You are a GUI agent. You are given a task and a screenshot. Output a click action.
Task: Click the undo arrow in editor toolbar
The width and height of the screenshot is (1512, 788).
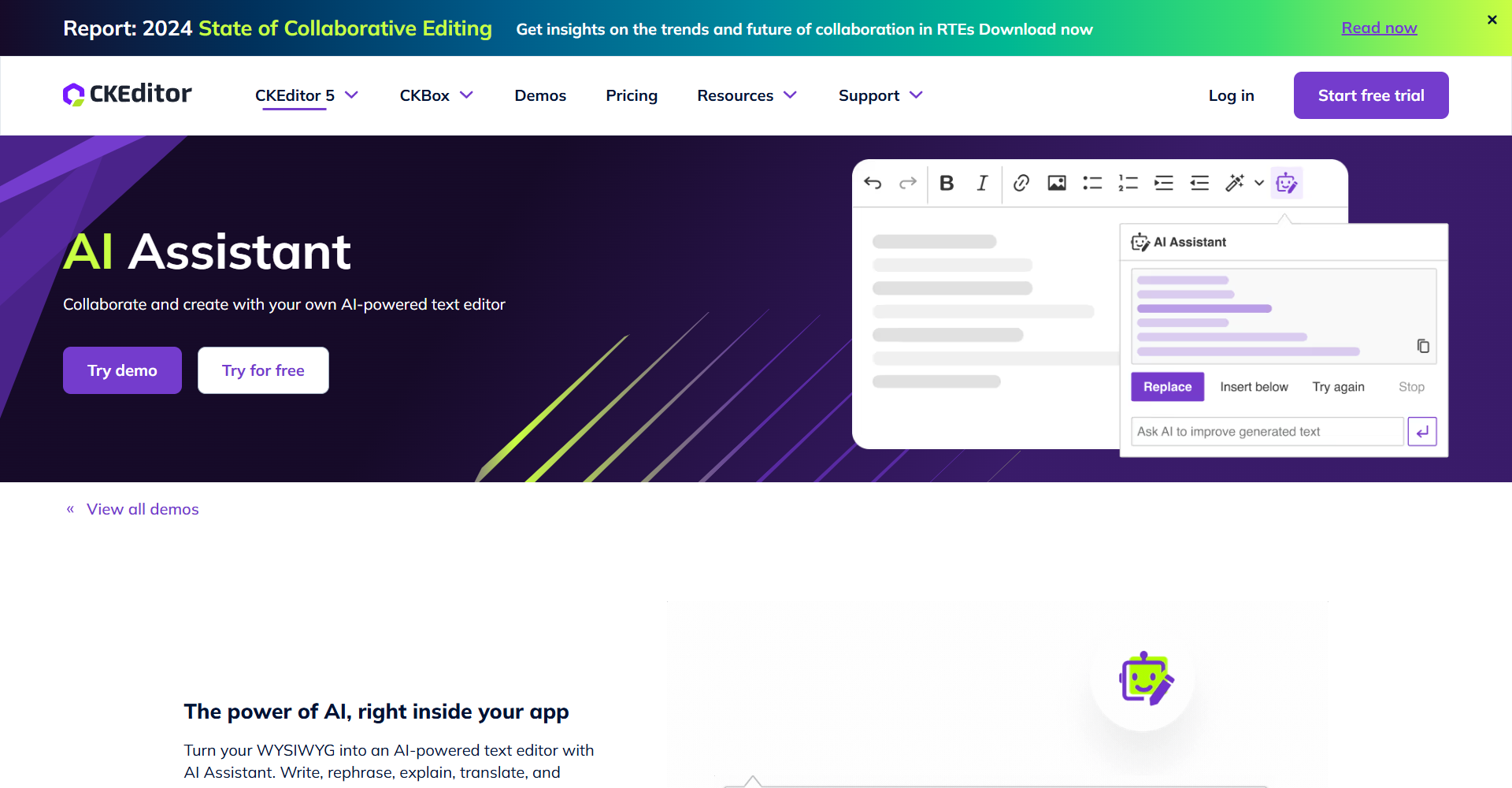873,183
